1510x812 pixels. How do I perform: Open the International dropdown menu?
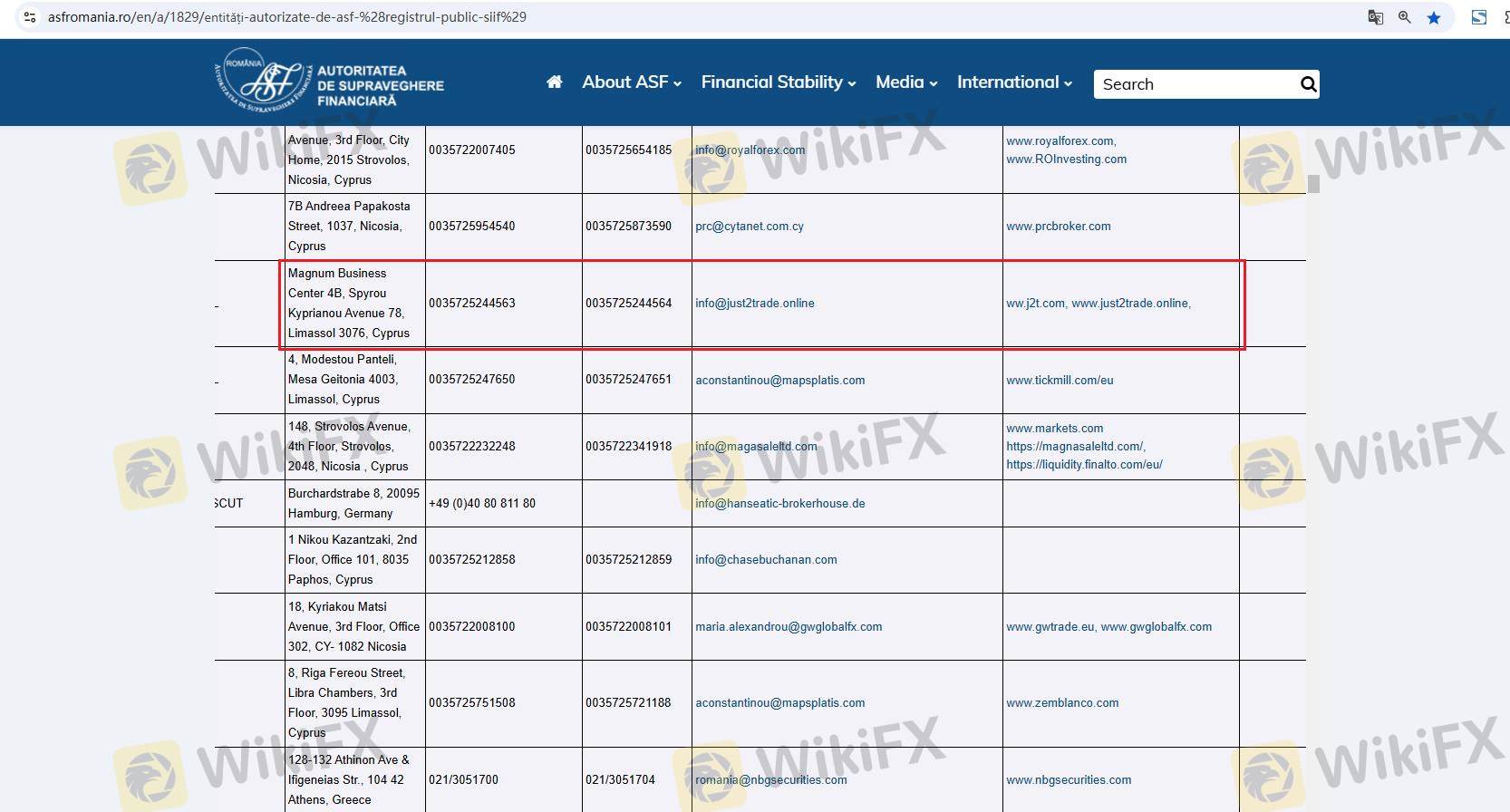(1015, 82)
